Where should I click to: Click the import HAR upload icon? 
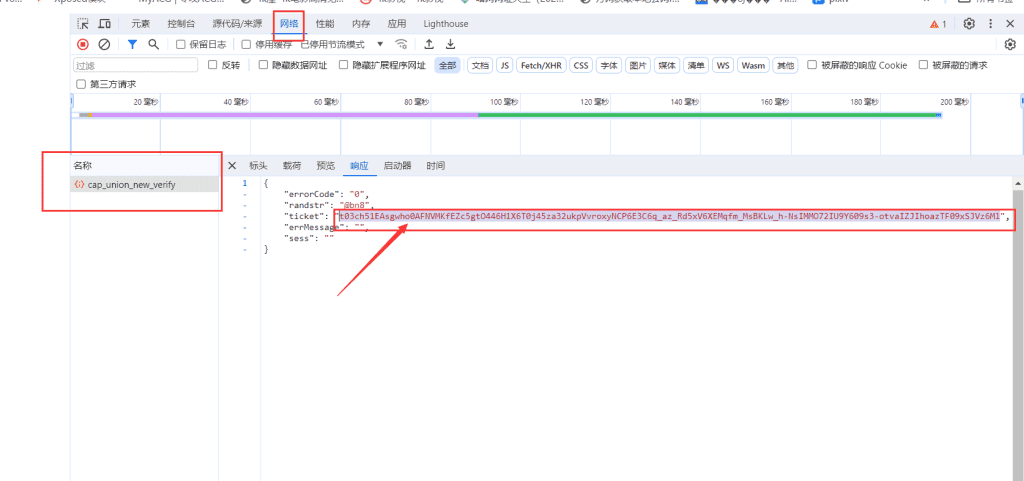(429, 44)
